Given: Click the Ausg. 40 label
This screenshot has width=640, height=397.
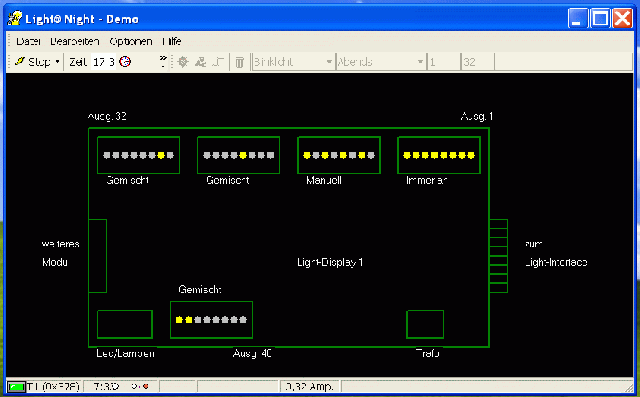Looking at the screenshot, I should pos(252,353).
